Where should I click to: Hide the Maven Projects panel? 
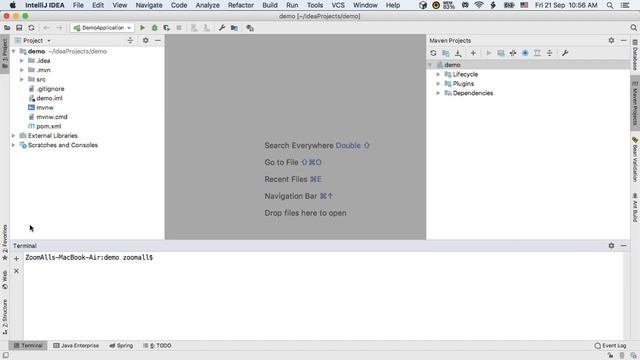623,40
